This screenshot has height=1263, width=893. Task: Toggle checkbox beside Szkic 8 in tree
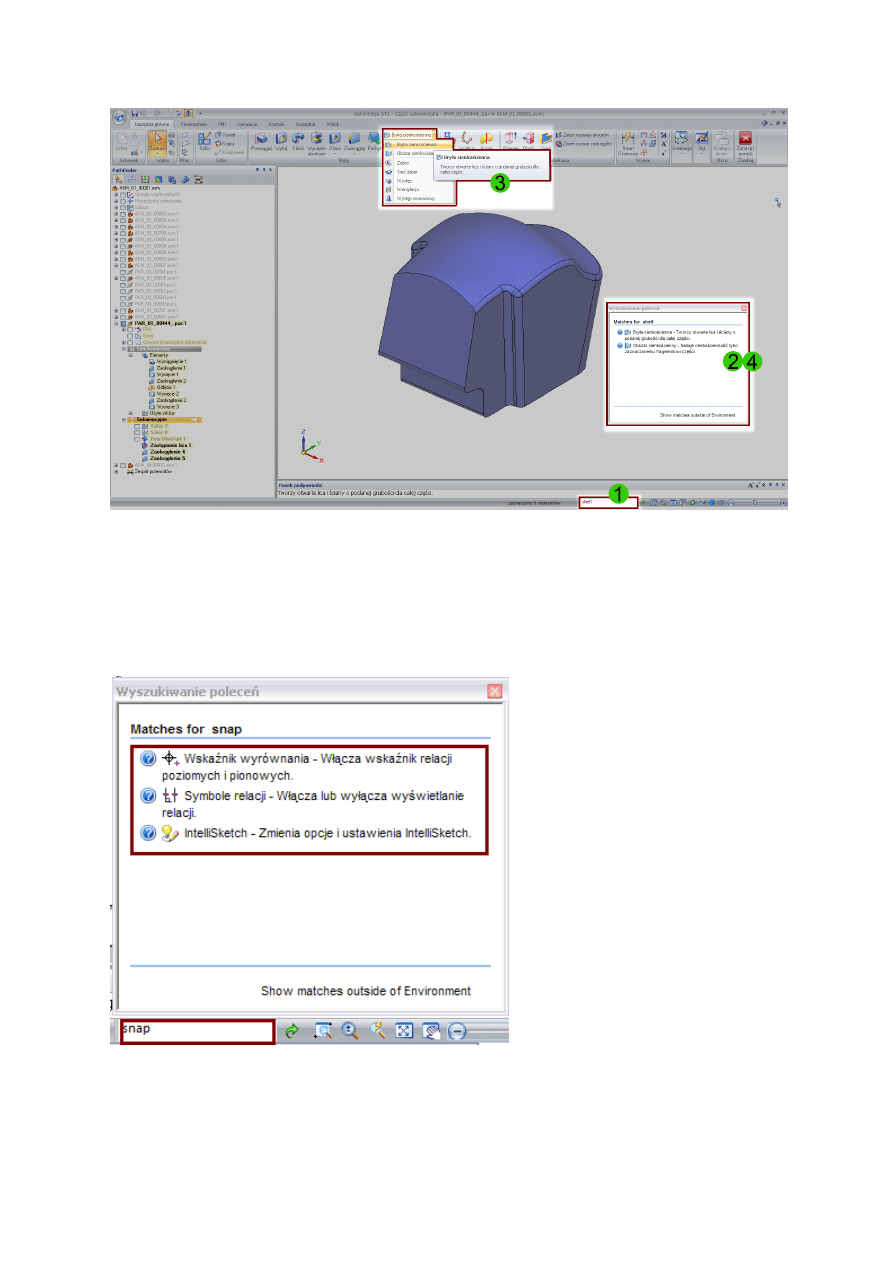coord(137,432)
